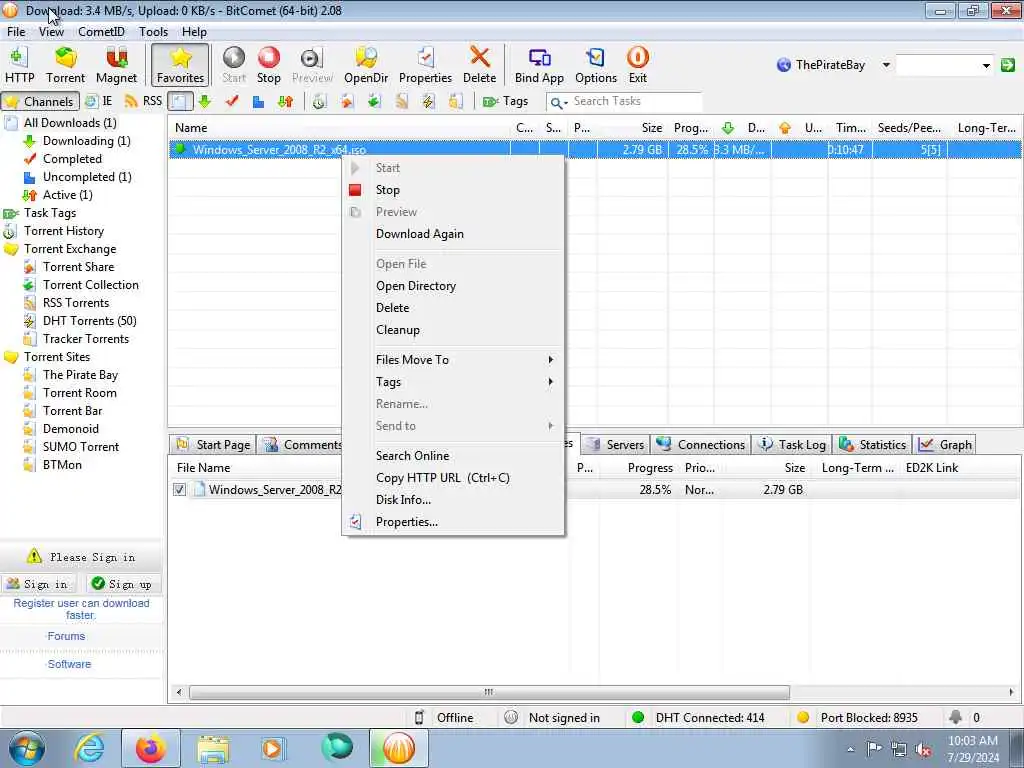Select DHT Torrents (50) in sidebar
Viewport: 1024px width, 768px height.
[89, 321]
